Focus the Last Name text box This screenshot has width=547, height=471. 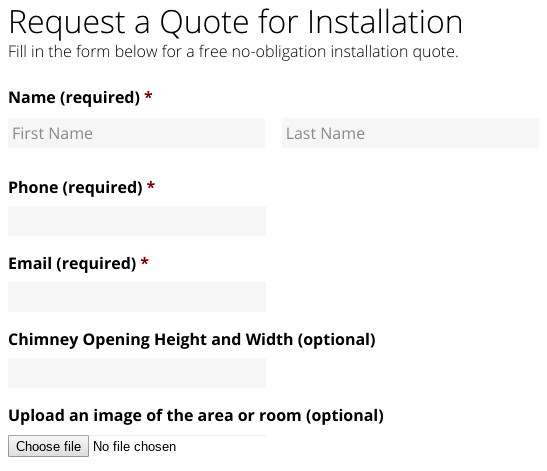(x=410, y=133)
